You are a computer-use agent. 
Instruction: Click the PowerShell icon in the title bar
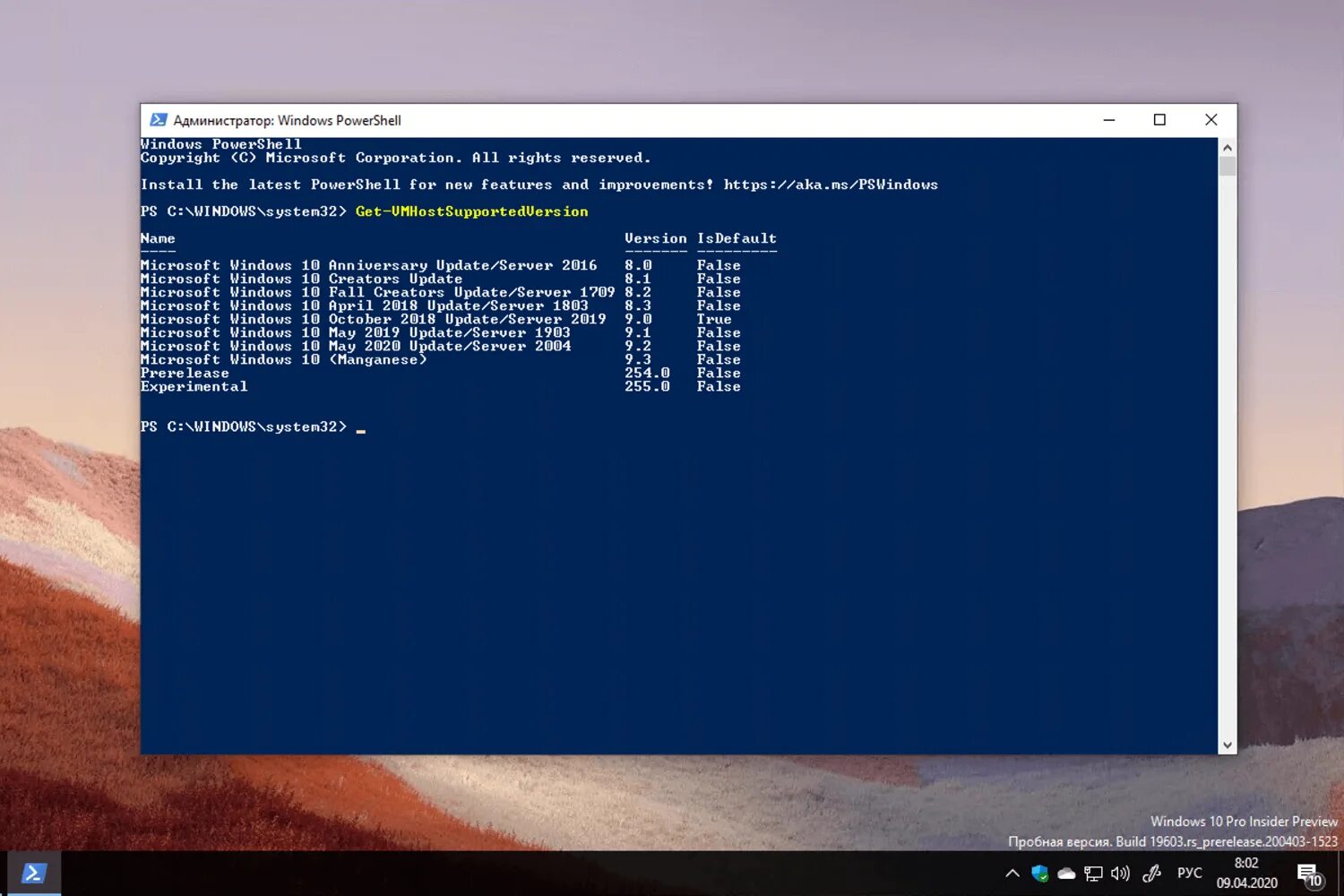click(x=159, y=120)
